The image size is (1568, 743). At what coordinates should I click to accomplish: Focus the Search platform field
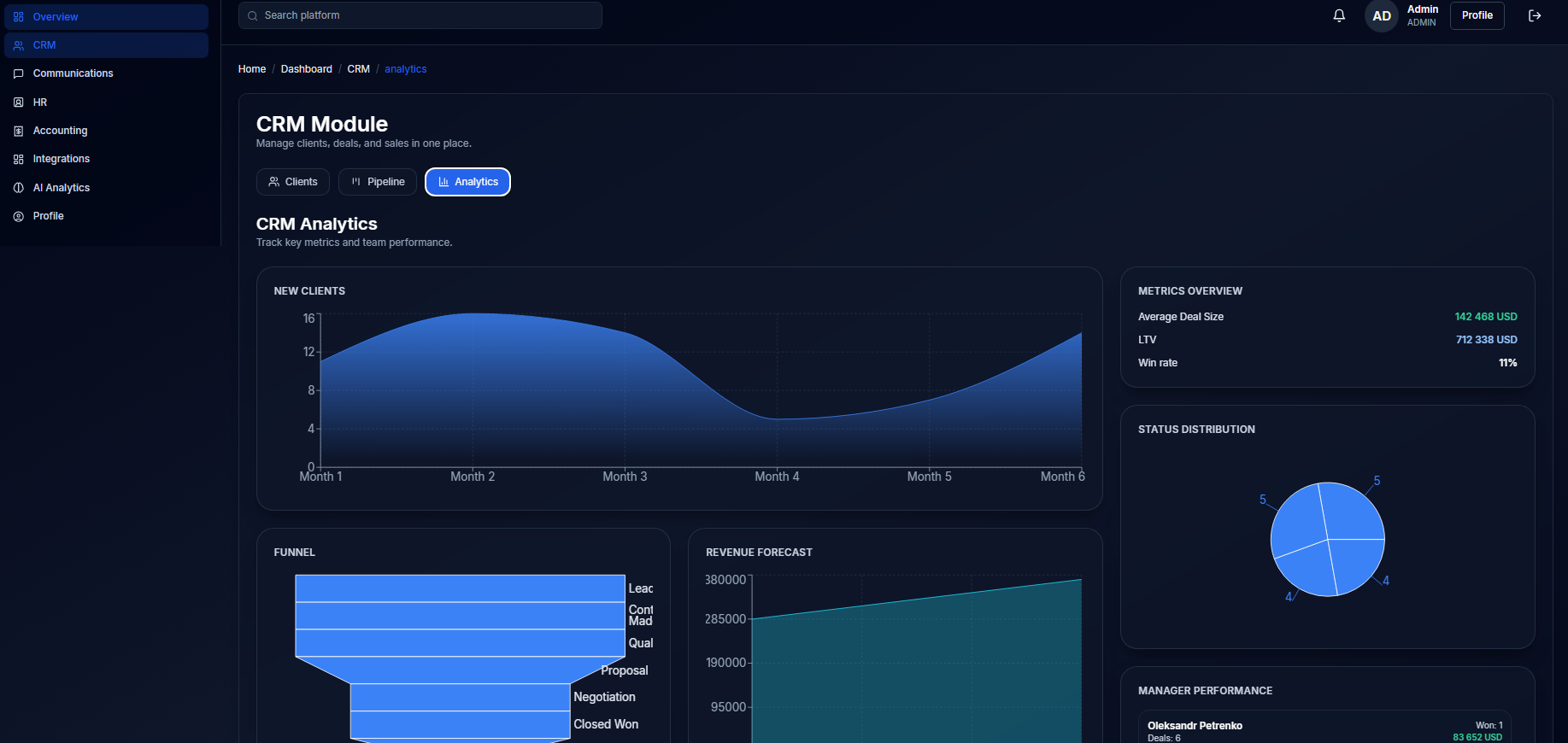click(x=420, y=15)
